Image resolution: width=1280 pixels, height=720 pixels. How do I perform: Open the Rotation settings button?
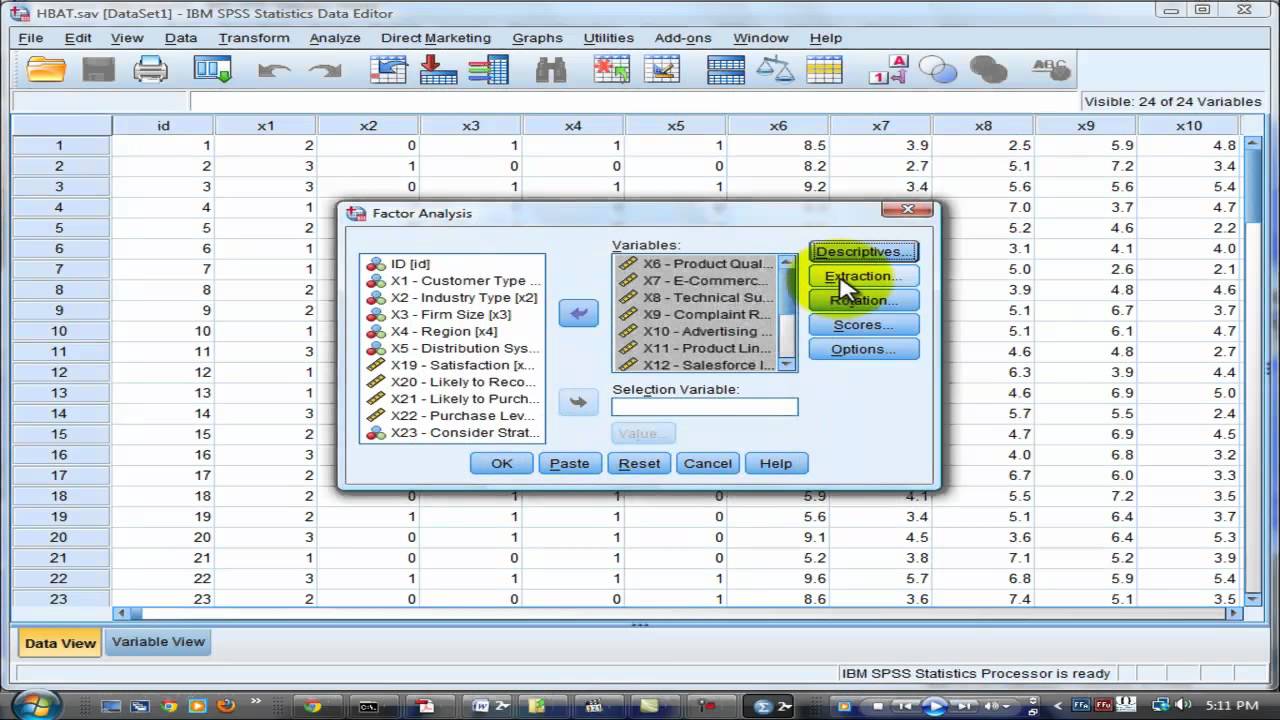[864, 300]
